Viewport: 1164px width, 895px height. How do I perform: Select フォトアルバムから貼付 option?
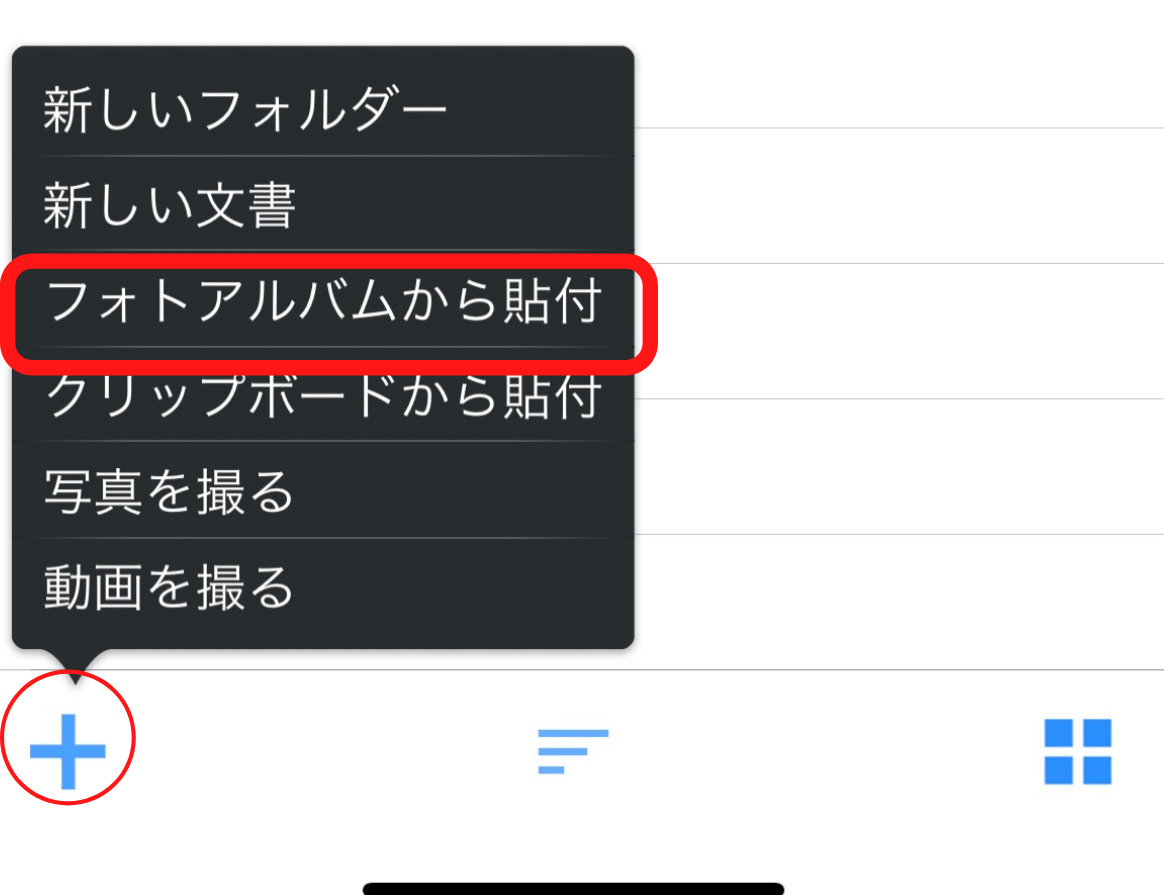point(323,300)
